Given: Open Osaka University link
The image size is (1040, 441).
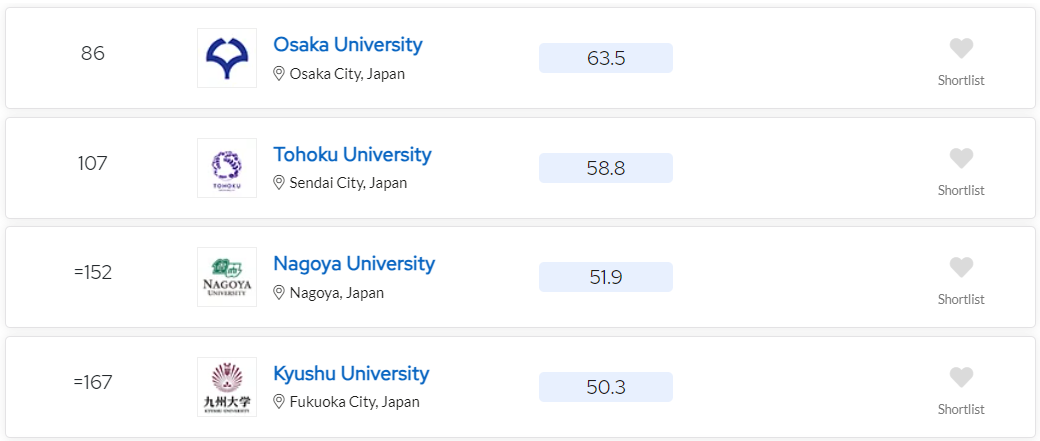Looking at the screenshot, I should tap(348, 44).
